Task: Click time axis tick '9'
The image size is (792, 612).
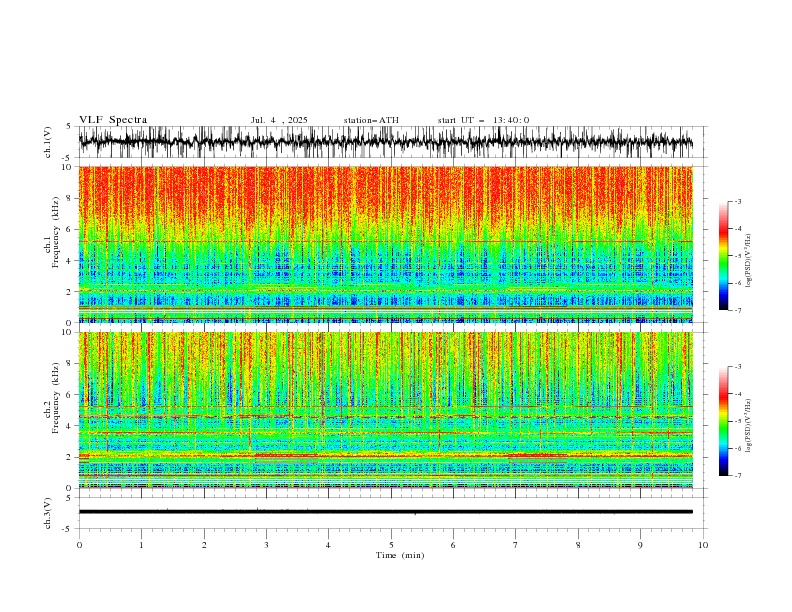Action: click(640, 545)
